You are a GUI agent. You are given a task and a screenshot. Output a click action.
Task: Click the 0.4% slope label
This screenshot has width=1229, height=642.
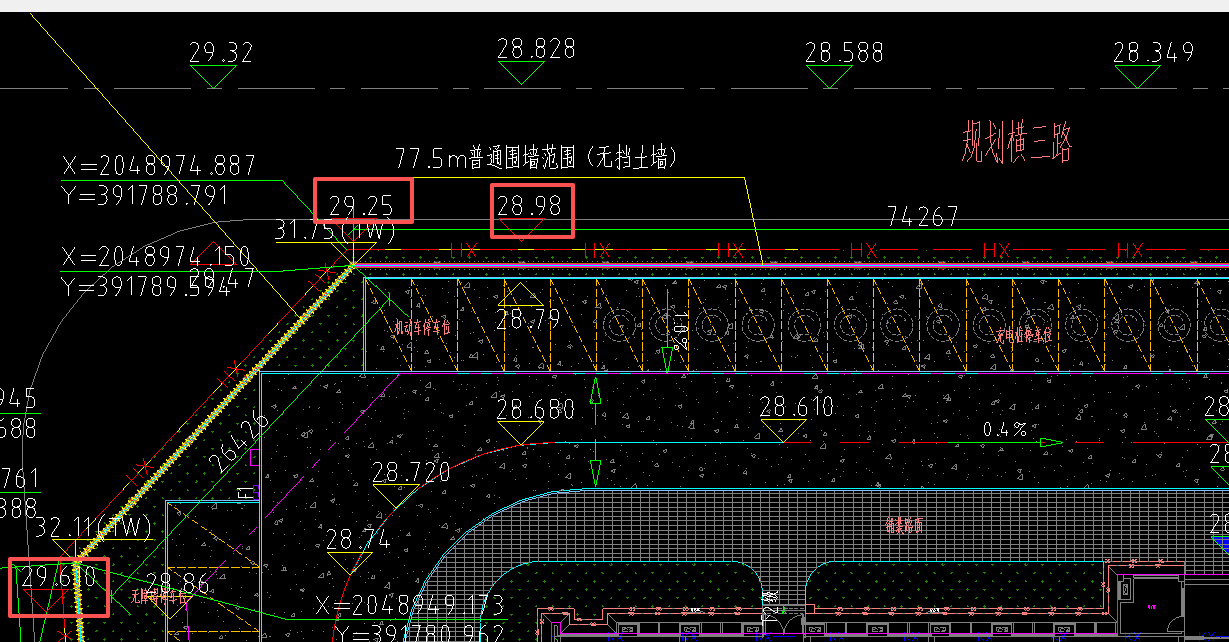1004,429
